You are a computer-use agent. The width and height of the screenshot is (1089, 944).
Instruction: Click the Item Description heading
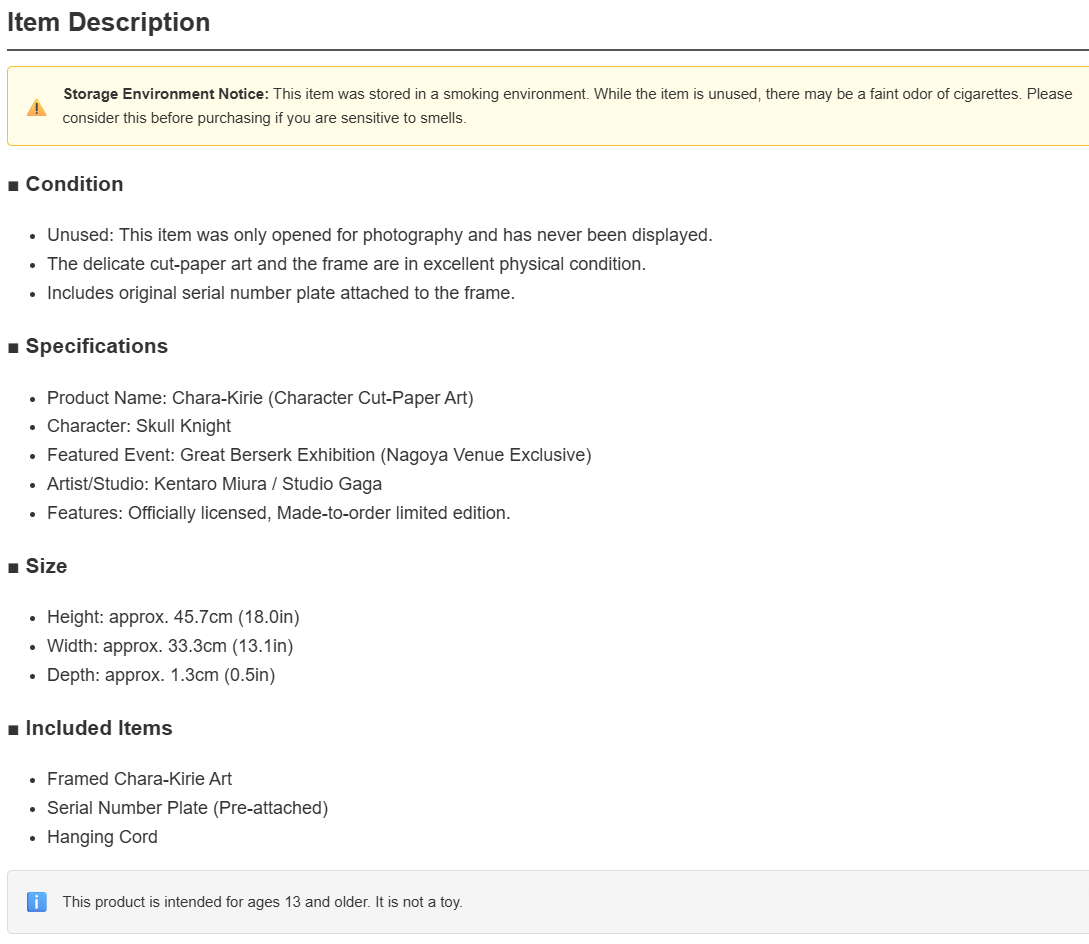pos(108,22)
